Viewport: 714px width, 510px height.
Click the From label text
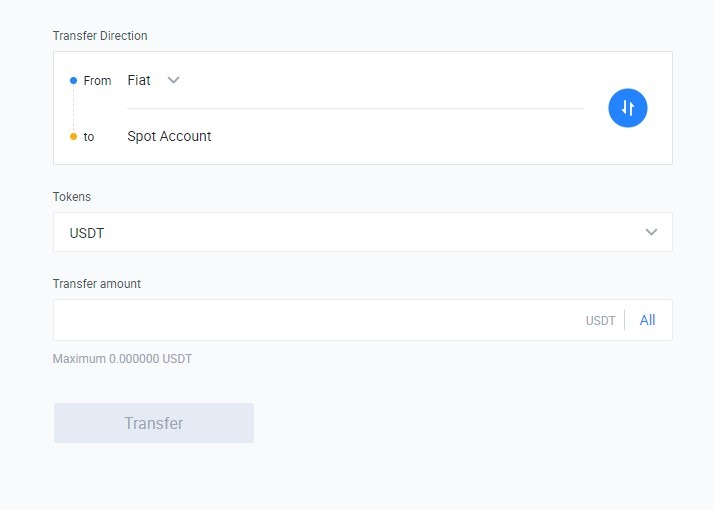[x=97, y=81]
